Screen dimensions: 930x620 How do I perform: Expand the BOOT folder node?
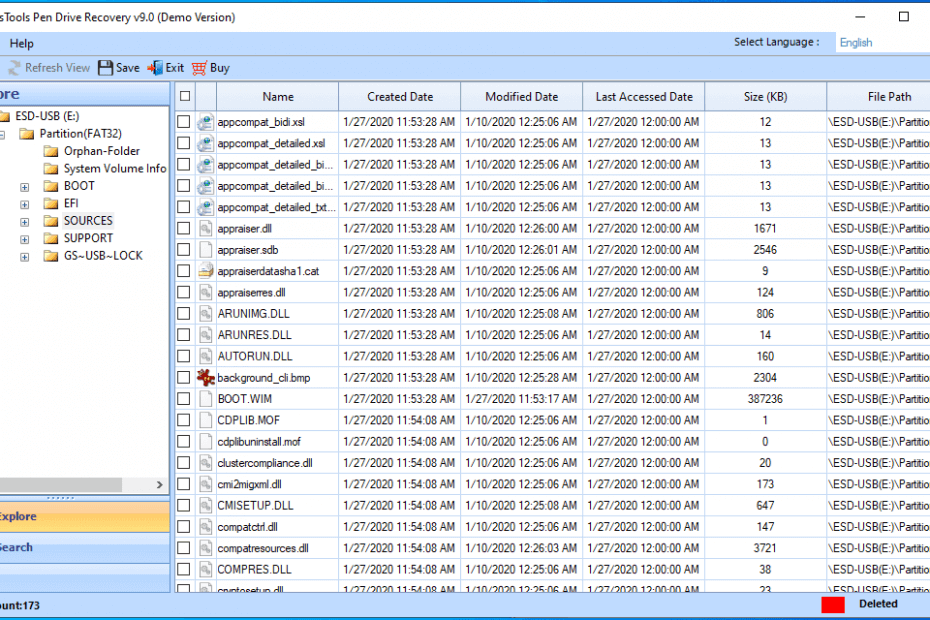click(x=24, y=187)
